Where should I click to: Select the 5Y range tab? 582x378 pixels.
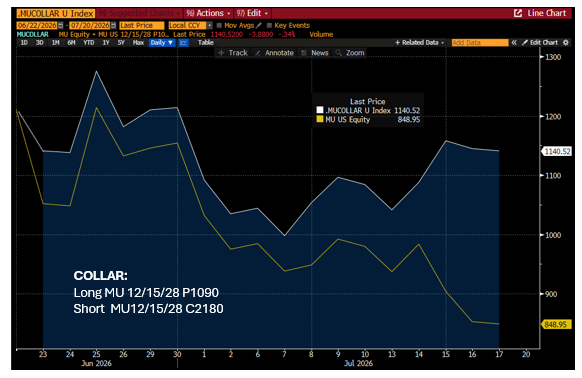pyautogui.click(x=121, y=42)
